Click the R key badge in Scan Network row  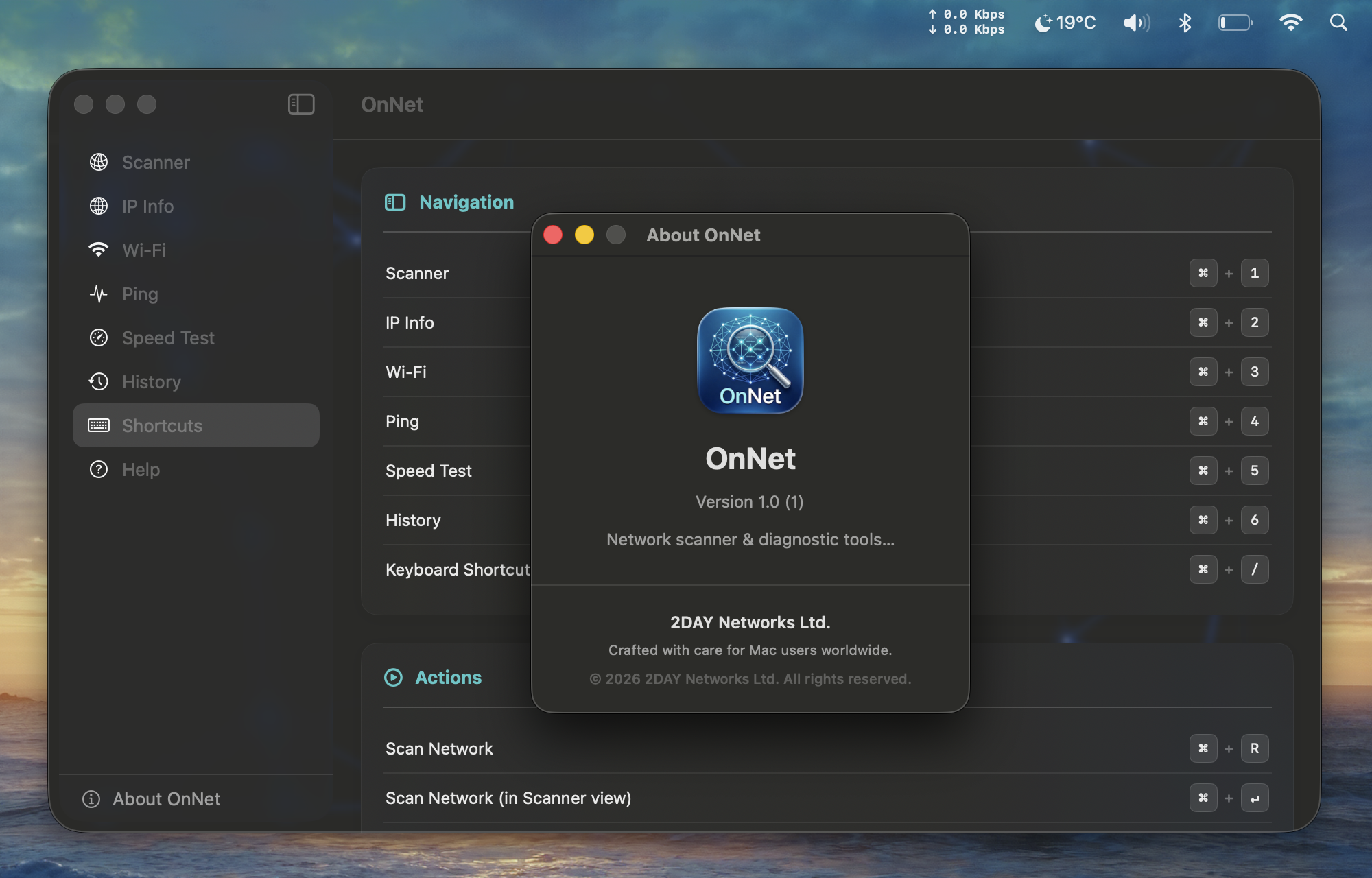(1255, 748)
